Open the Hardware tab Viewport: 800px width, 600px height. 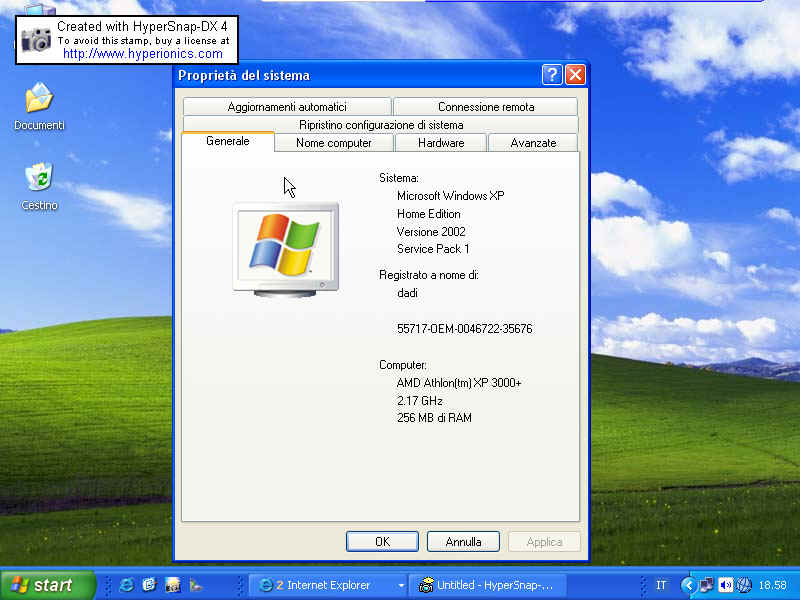coord(441,143)
